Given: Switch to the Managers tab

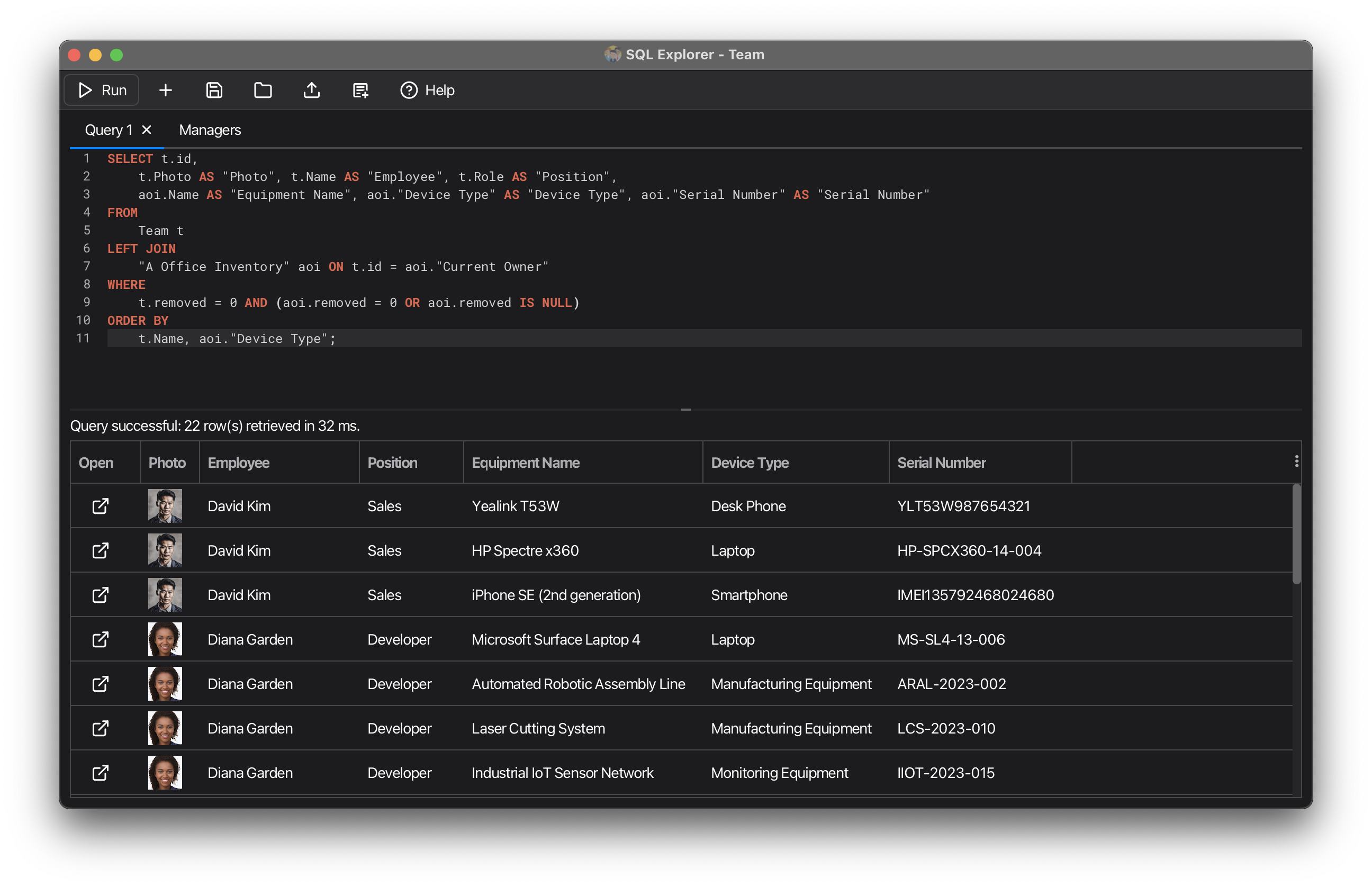Looking at the screenshot, I should (210, 130).
